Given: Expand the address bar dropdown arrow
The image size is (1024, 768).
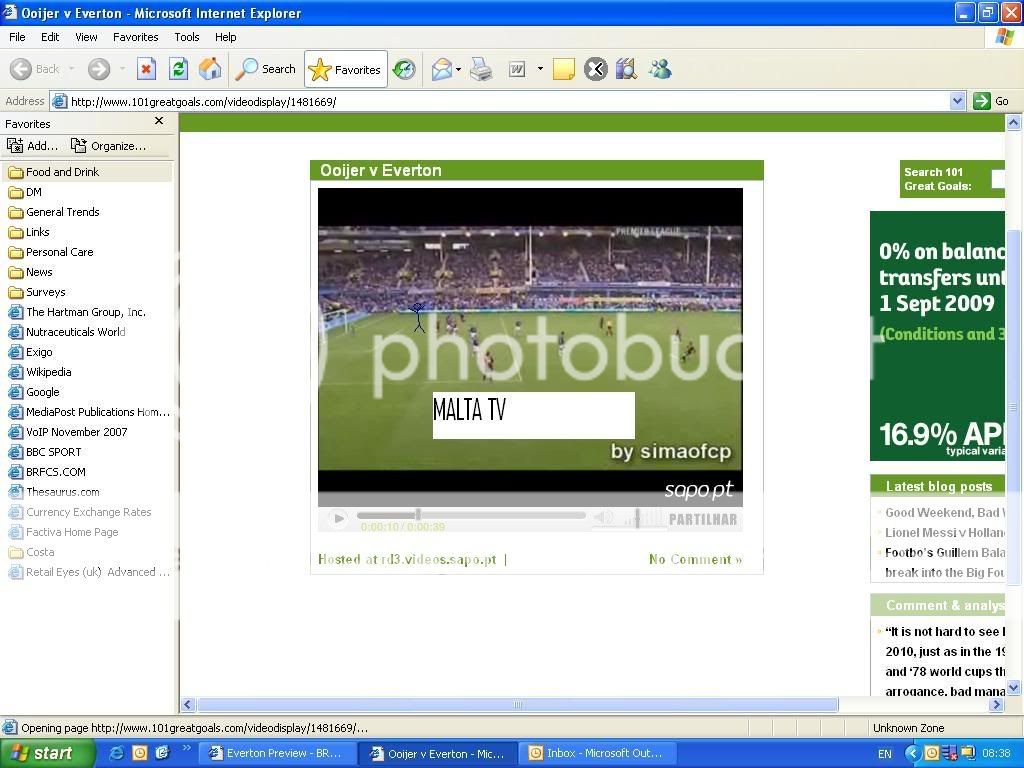Looking at the screenshot, I should click(957, 101).
